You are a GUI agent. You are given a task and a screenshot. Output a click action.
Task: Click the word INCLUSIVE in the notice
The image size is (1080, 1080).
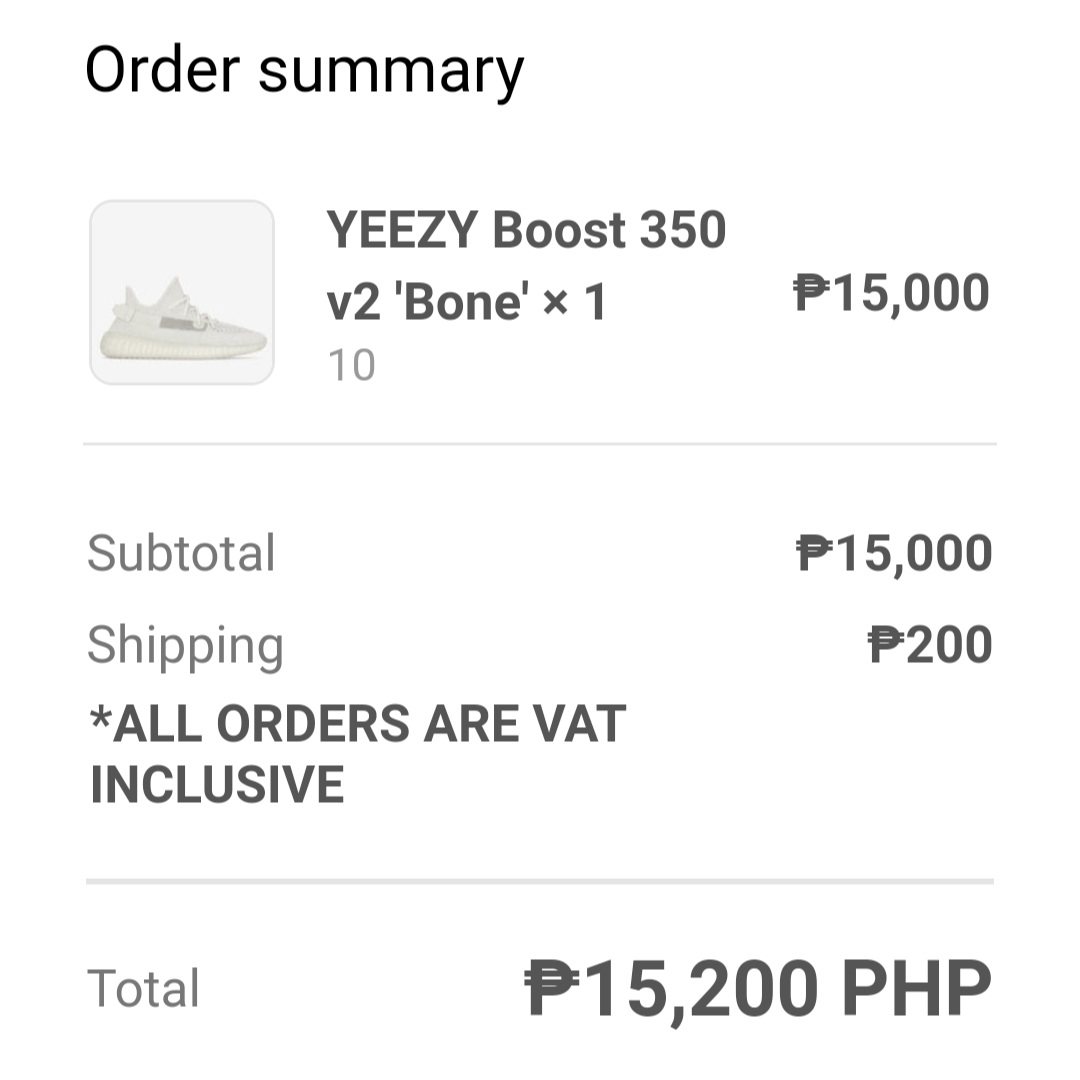coord(217,784)
